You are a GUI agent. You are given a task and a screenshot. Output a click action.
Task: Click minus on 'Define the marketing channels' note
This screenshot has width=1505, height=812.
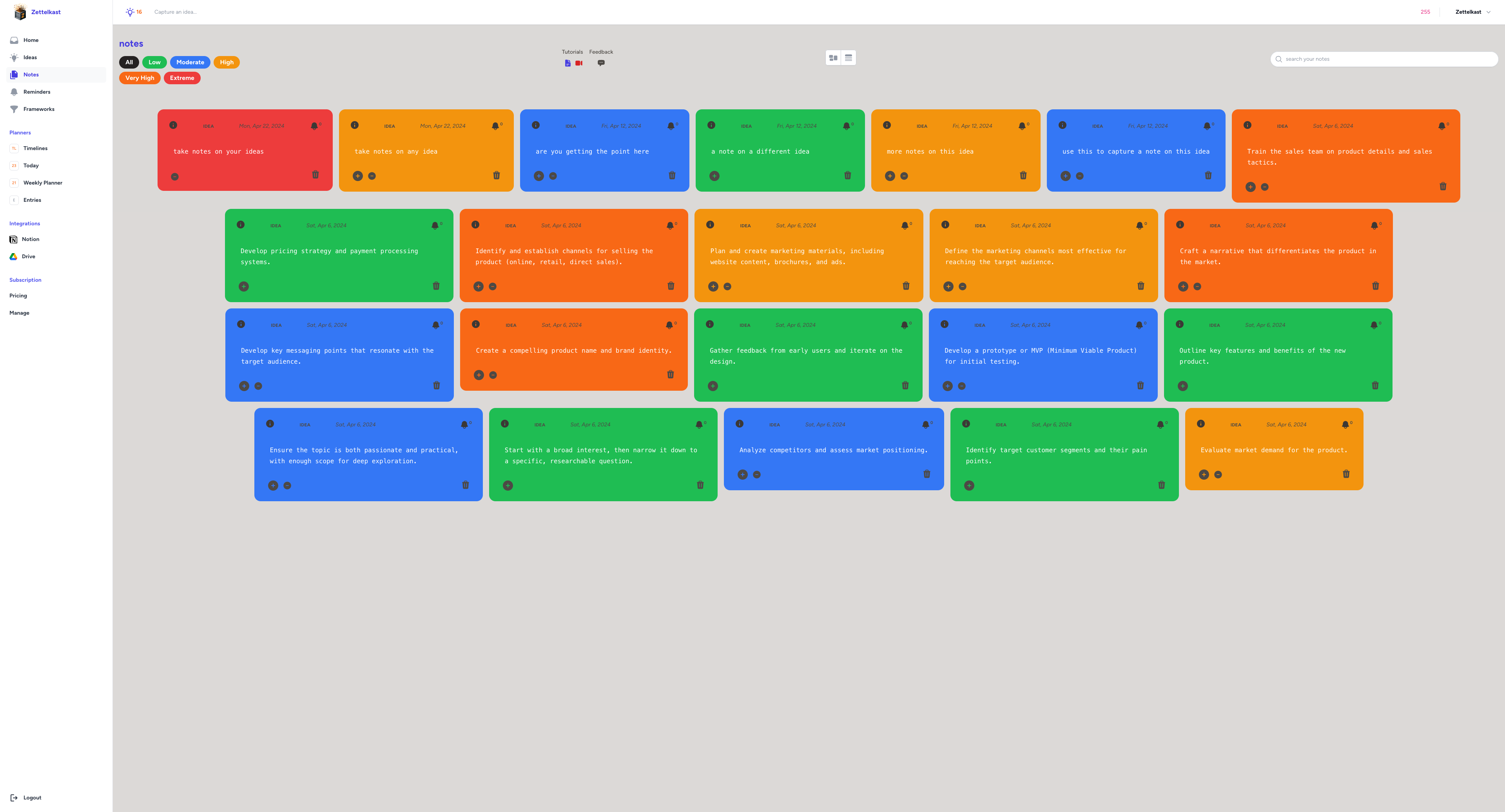point(963,286)
